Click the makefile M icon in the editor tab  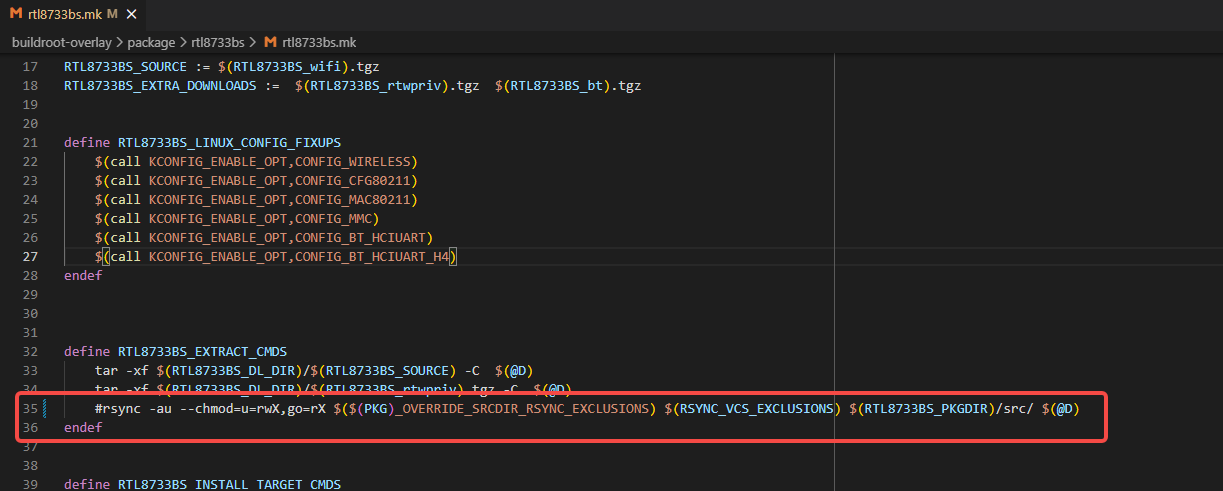16,13
